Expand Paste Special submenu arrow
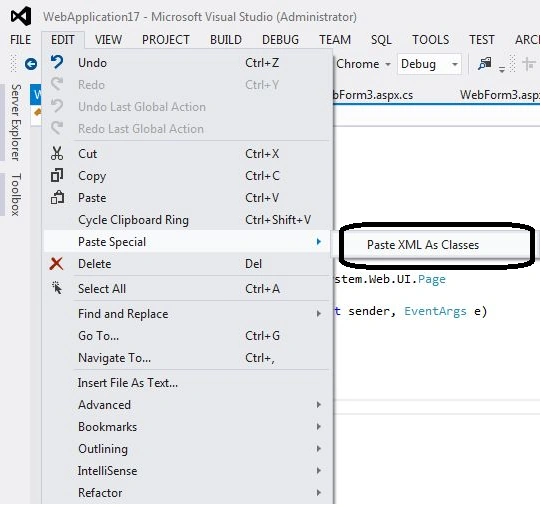 click(319, 242)
